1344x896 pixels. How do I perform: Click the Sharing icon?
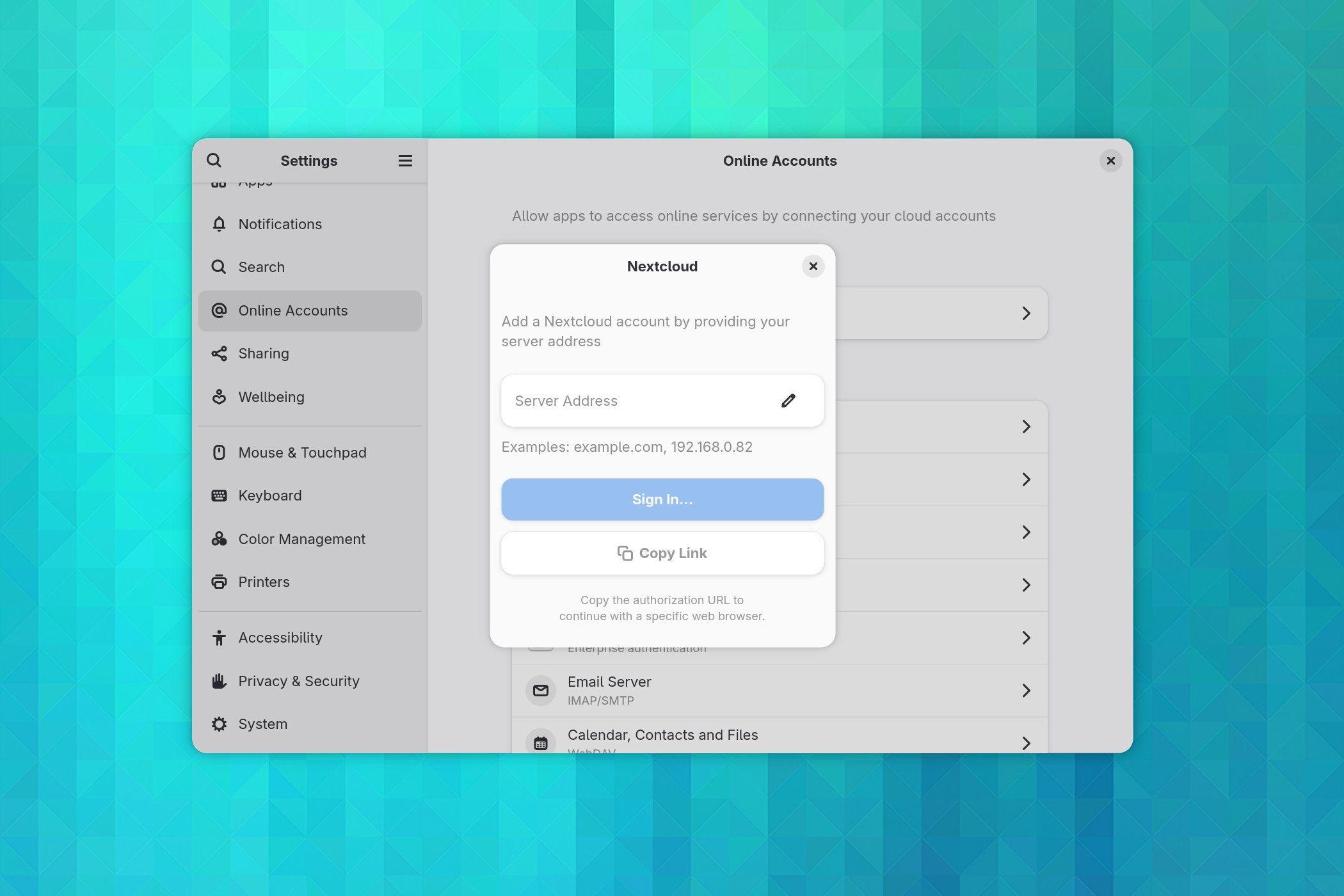(219, 353)
